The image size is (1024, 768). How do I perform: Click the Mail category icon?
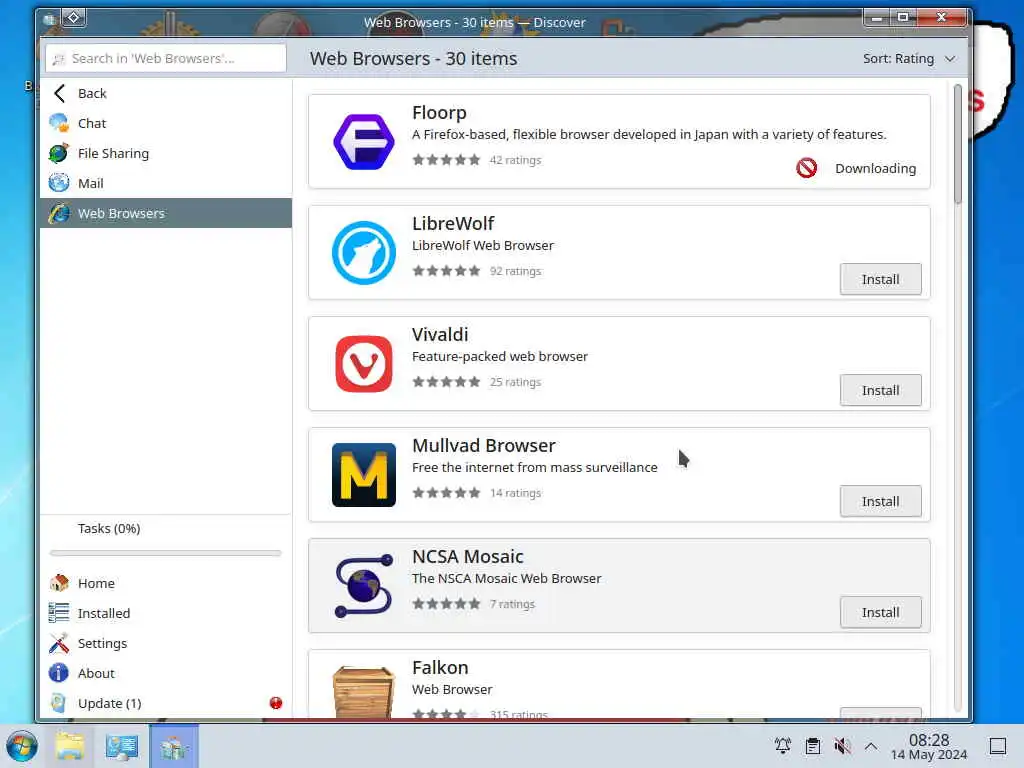click(59, 183)
